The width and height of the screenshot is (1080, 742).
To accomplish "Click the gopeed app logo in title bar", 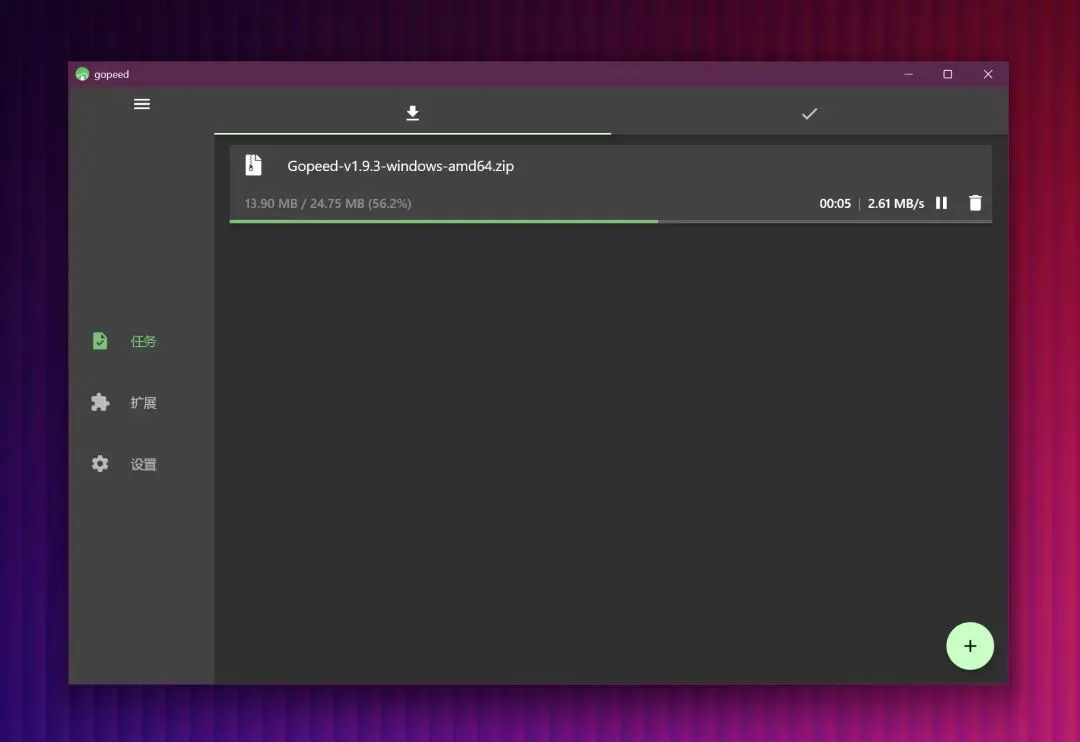I will pyautogui.click(x=83, y=74).
